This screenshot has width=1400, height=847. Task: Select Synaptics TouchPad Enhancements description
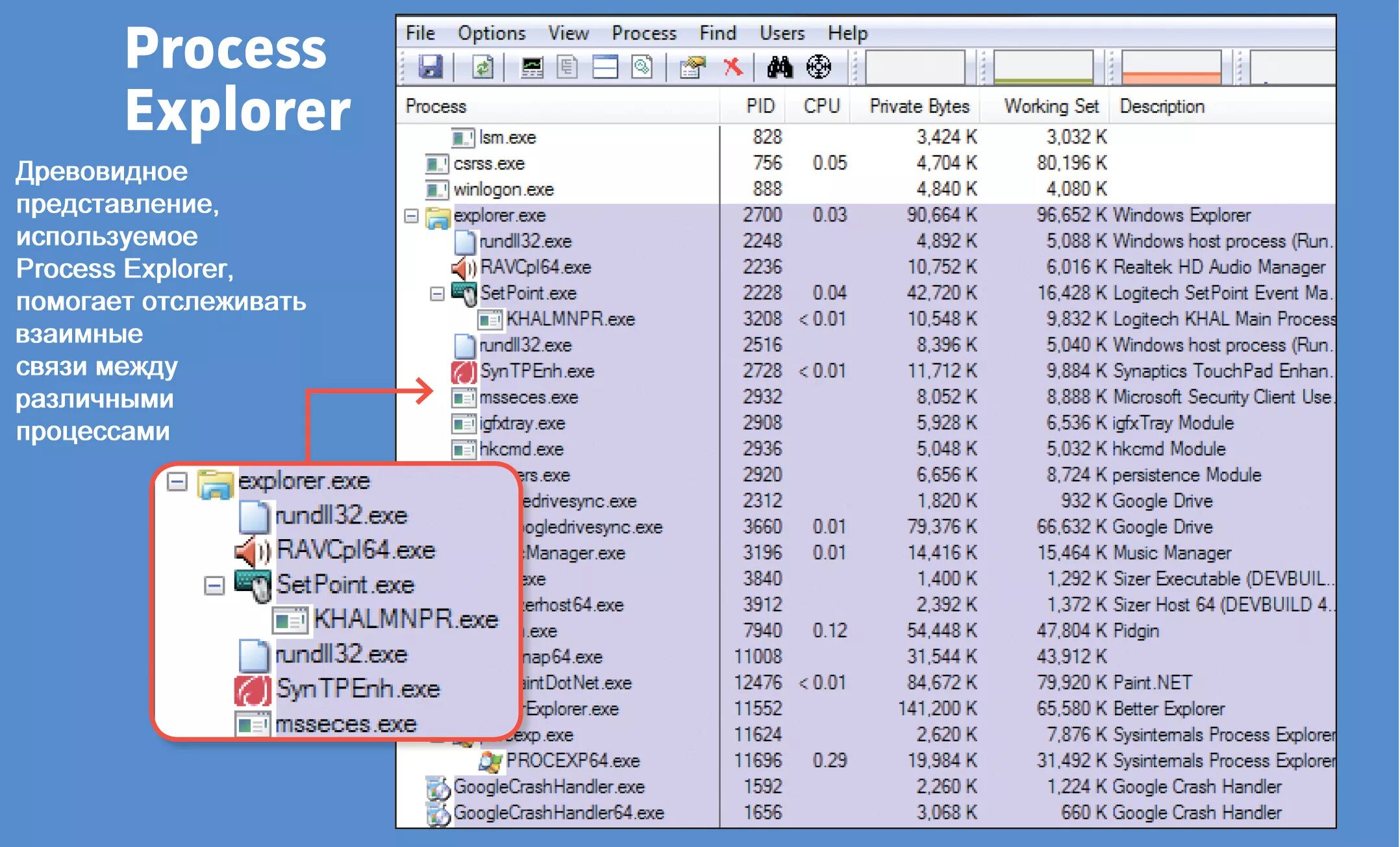click(1223, 371)
